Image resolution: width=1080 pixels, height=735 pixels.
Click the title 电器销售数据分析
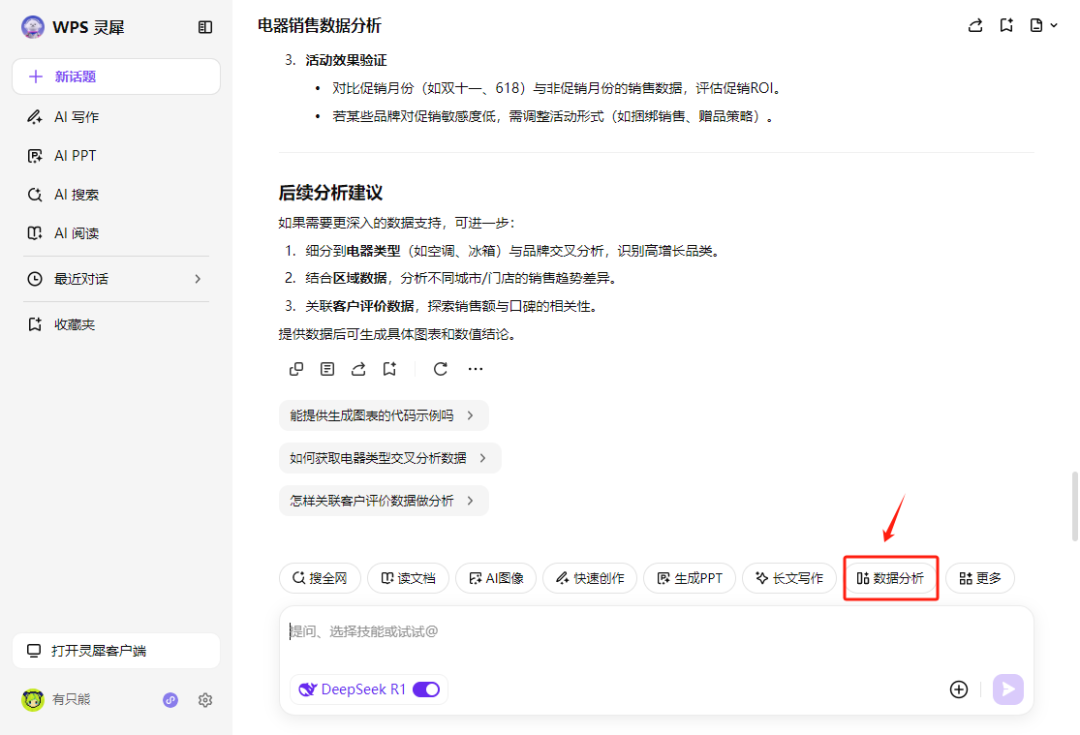click(320, 26)
